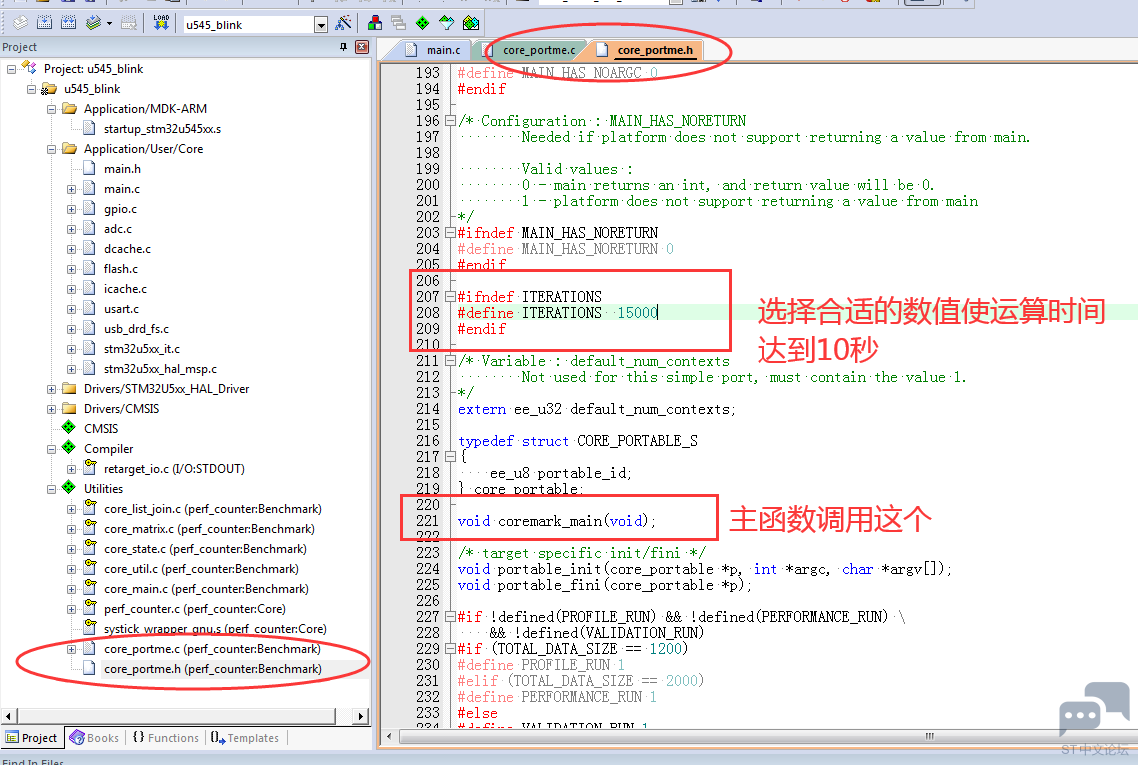This screenshot has width=1138, height=765.
Task: Open the Pack Installer icon
Action: tap(471, 23)
